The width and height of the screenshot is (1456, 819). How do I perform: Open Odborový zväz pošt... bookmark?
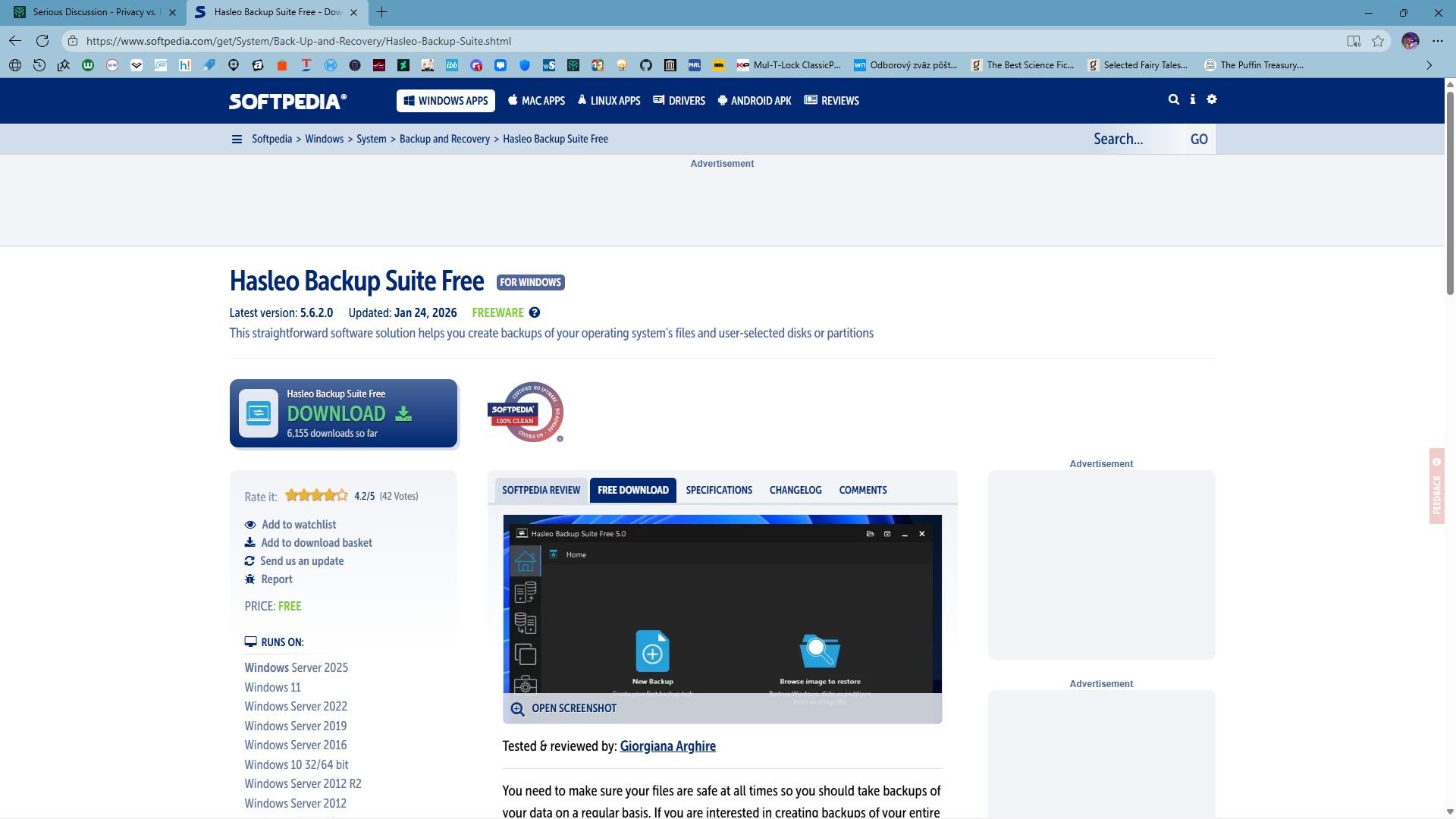click(x=905, y=65)
